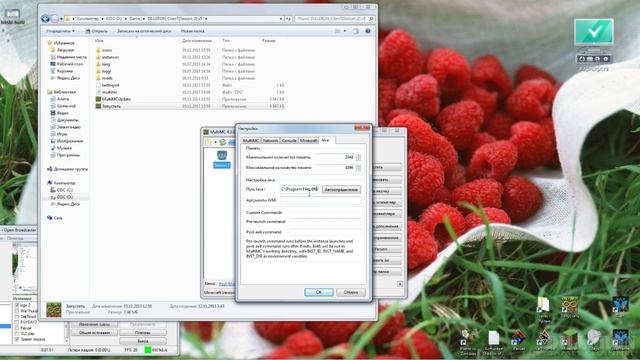The image size is (640, 360).
Task: Go back in Explorer navigation
Action: (x=45, y=19)
